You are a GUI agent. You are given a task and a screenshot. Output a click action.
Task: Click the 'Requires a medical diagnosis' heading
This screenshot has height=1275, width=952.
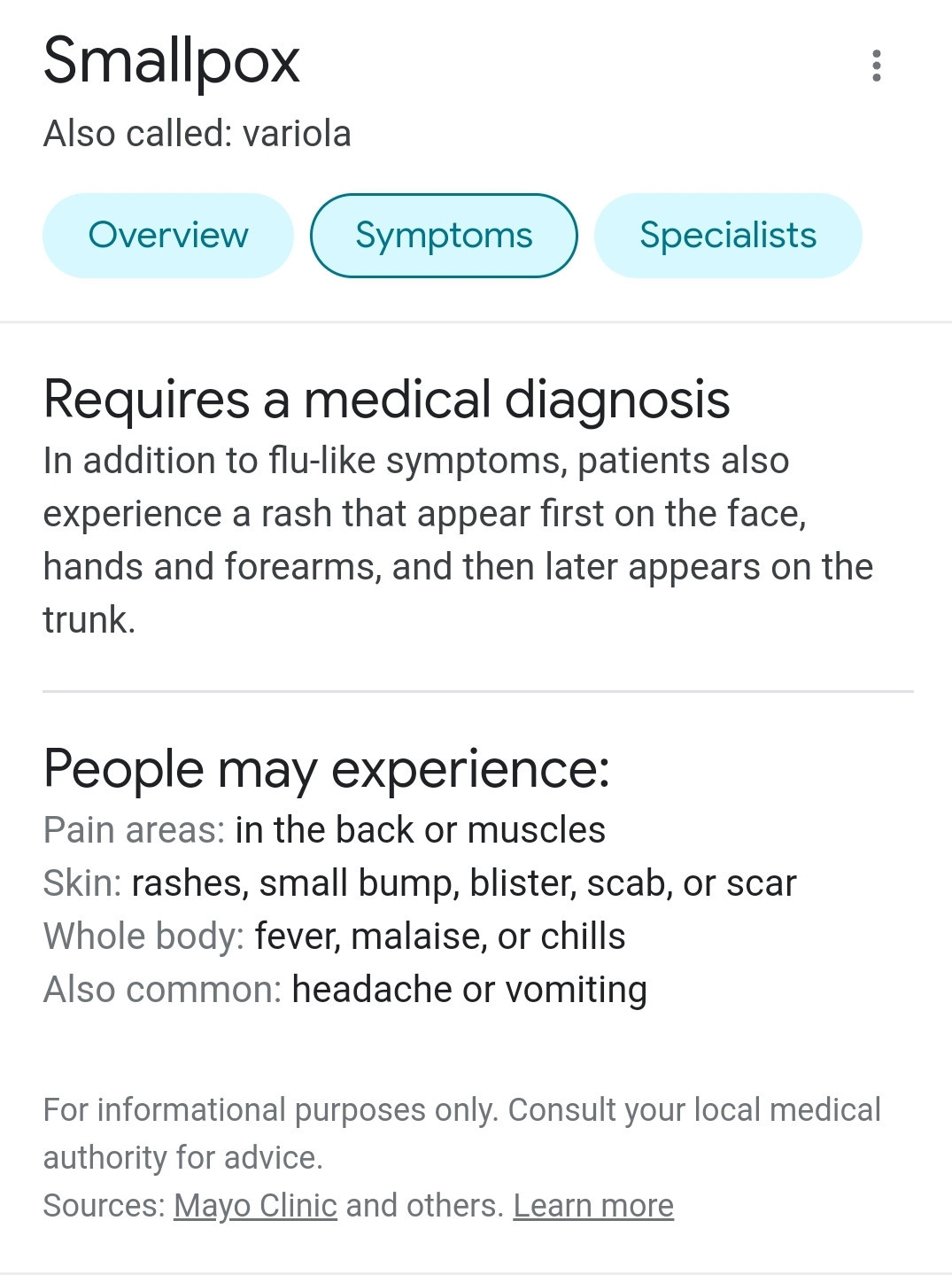pyautogui.click(x=387, y=400)
